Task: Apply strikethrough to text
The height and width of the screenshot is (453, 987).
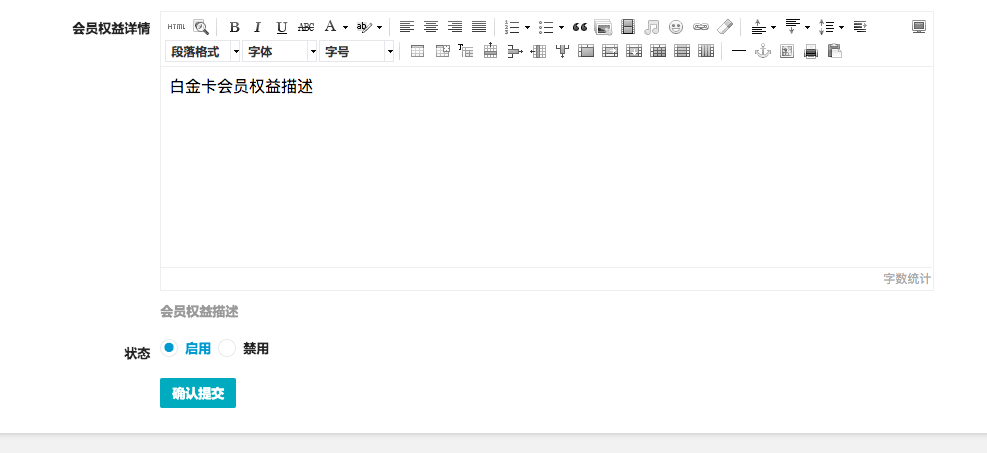Action: [306, 27]
